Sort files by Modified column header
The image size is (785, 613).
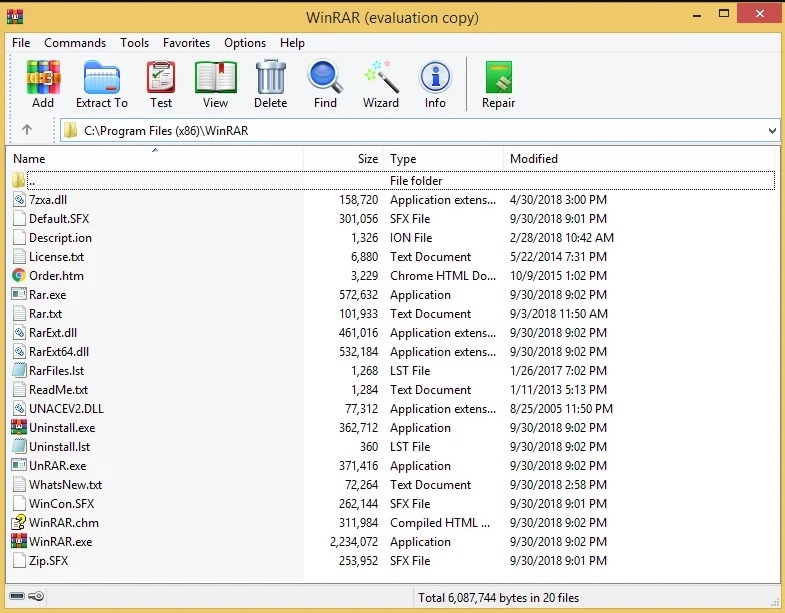pos(639,158)
